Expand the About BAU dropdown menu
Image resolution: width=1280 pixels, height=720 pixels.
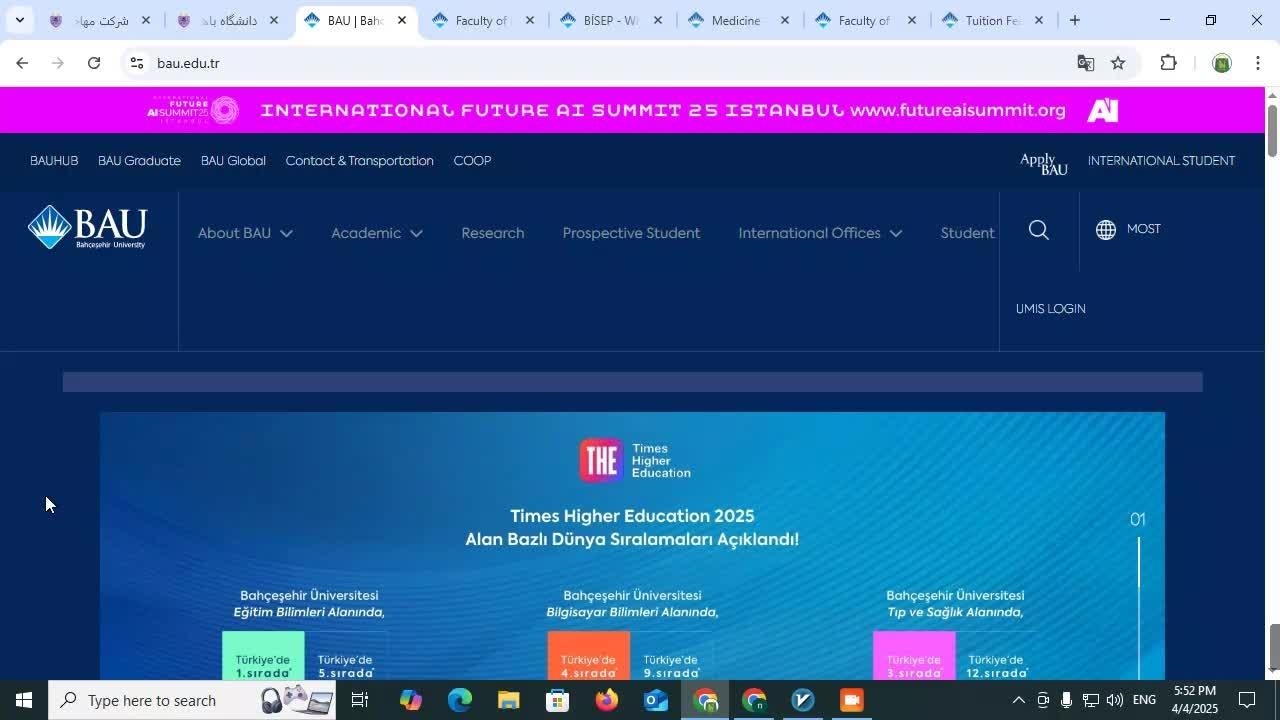click(245, 233)
